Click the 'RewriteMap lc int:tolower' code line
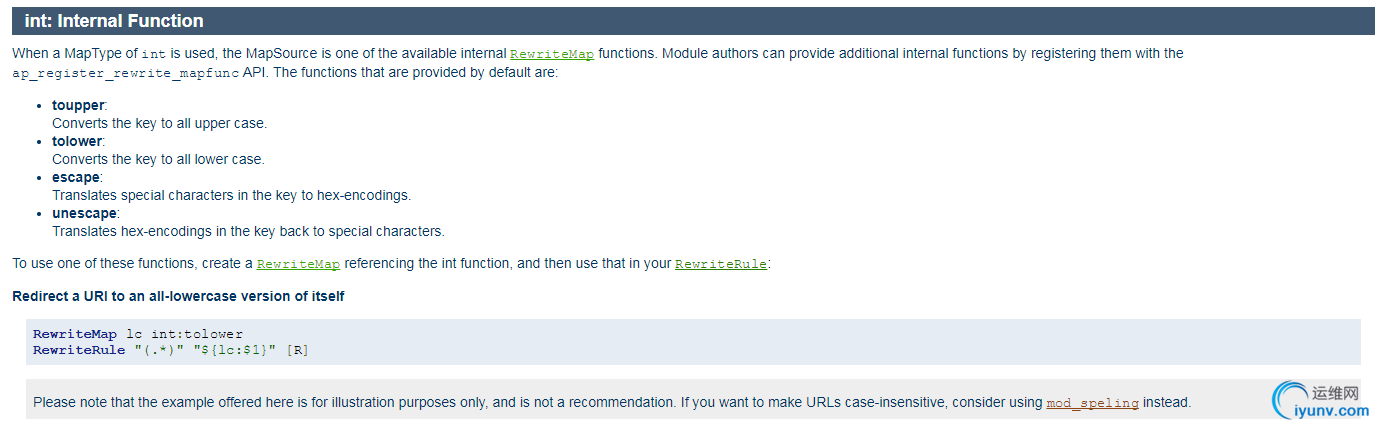 (x=138, y=334)
